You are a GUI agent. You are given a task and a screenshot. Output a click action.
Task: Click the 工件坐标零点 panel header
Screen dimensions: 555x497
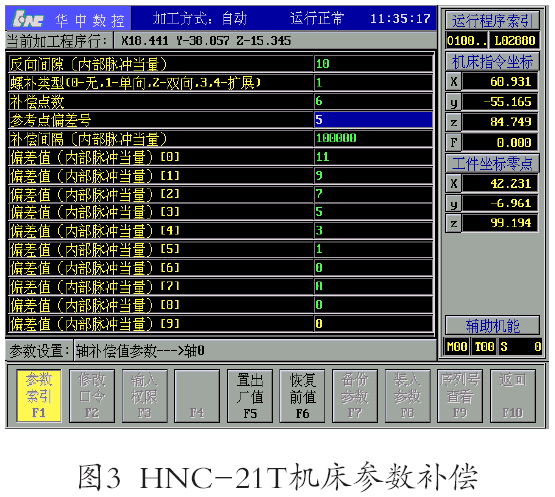(492, 163)
